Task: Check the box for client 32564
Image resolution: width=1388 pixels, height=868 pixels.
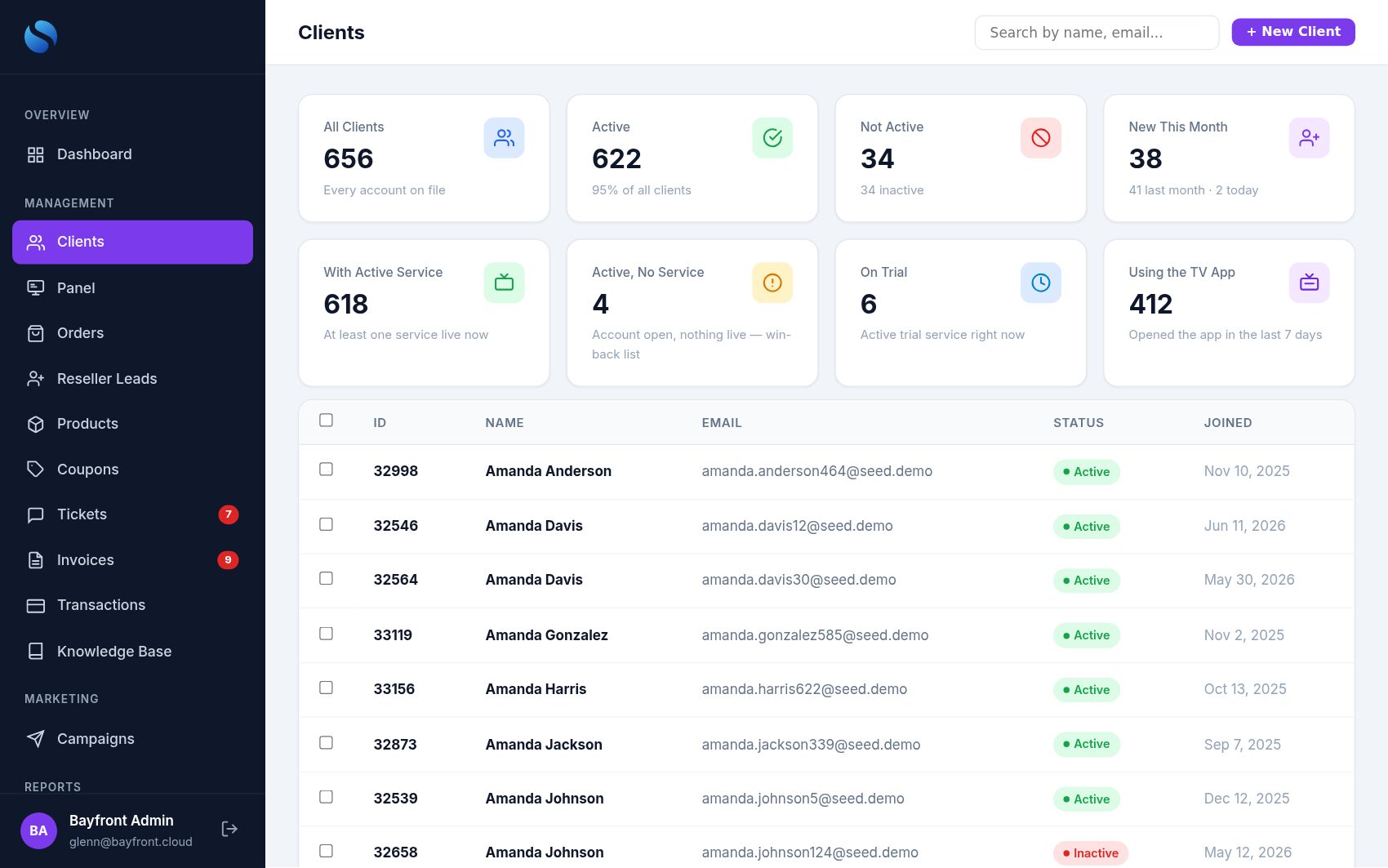Action: click(326, 578)
